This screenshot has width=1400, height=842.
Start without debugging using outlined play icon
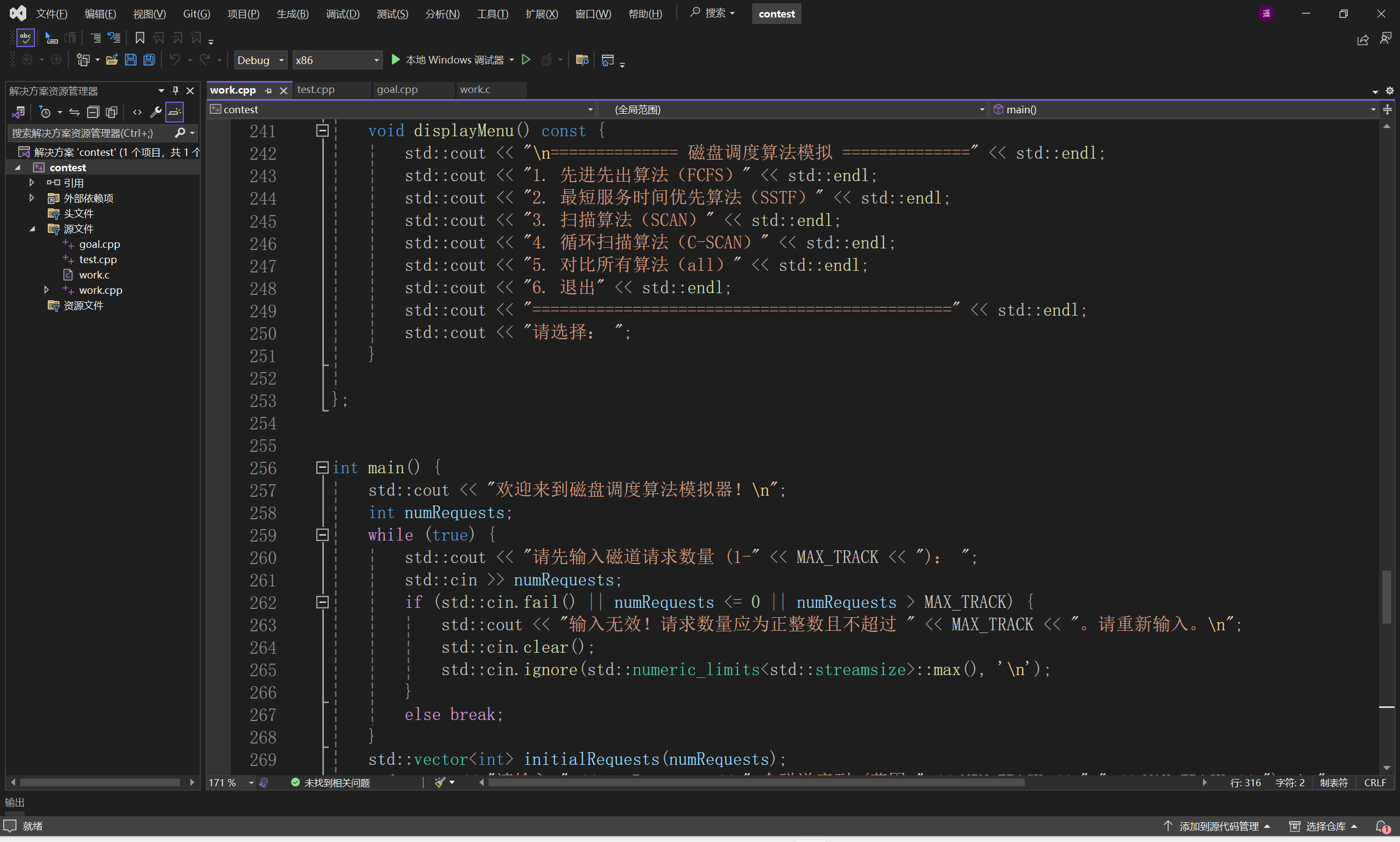coord(526,60)
